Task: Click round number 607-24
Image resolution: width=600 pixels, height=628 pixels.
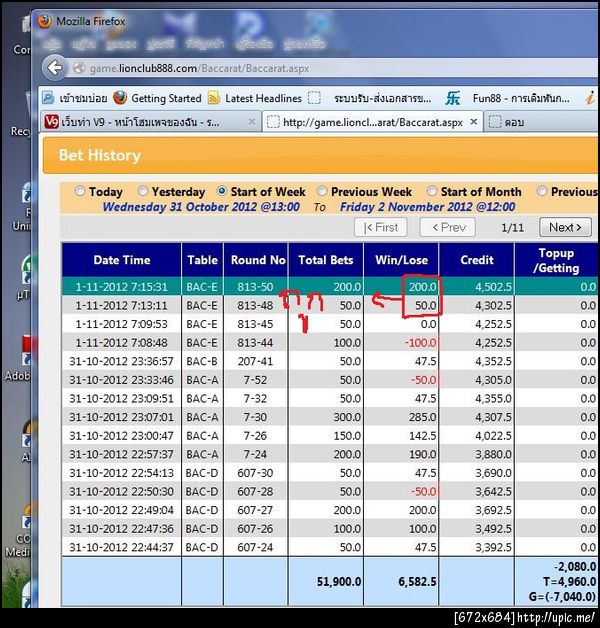Action: pos(255,547)
